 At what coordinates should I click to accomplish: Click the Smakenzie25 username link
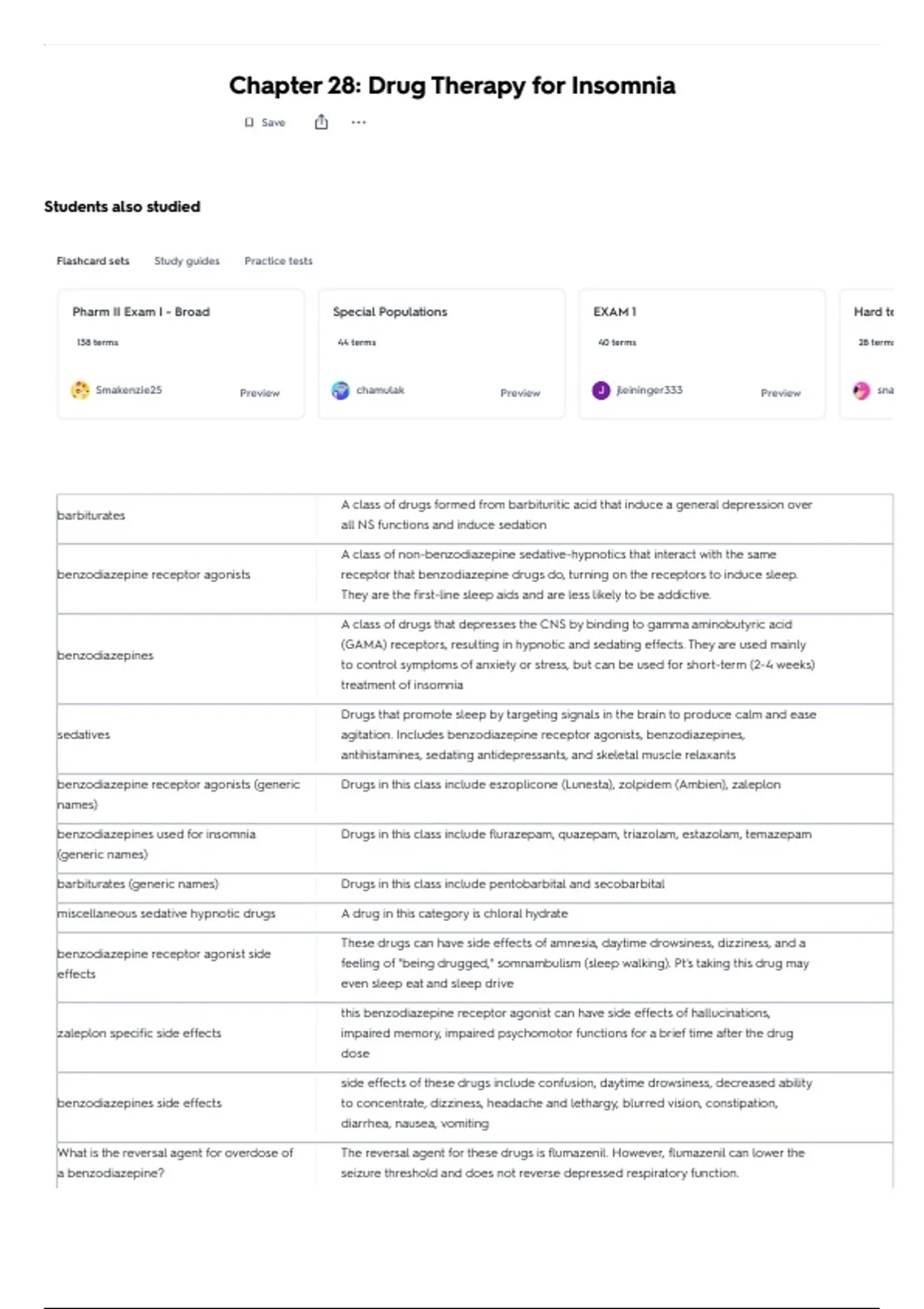click(x=129, y=390)
